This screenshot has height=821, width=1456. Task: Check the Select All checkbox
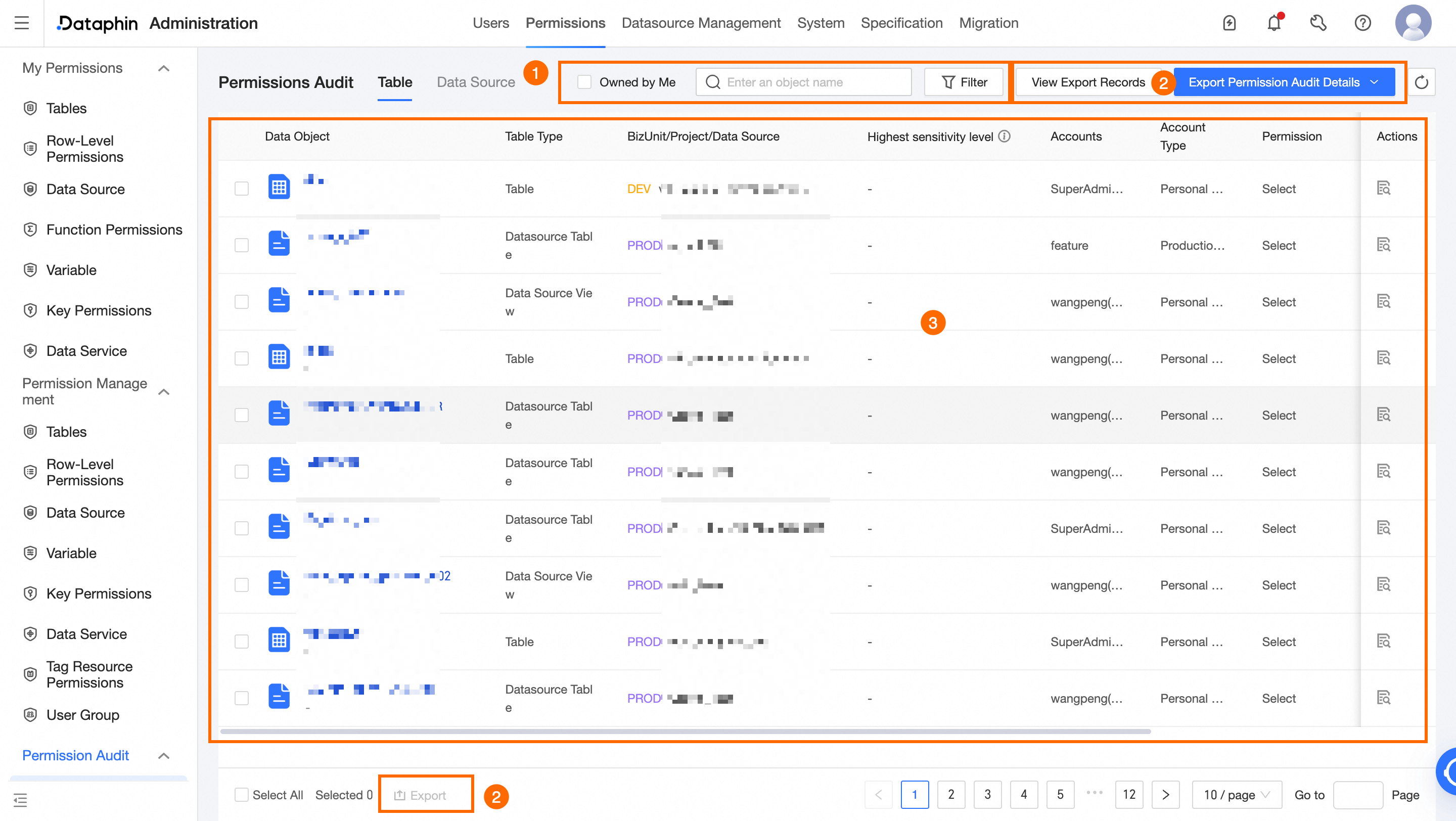coord(241,794)
